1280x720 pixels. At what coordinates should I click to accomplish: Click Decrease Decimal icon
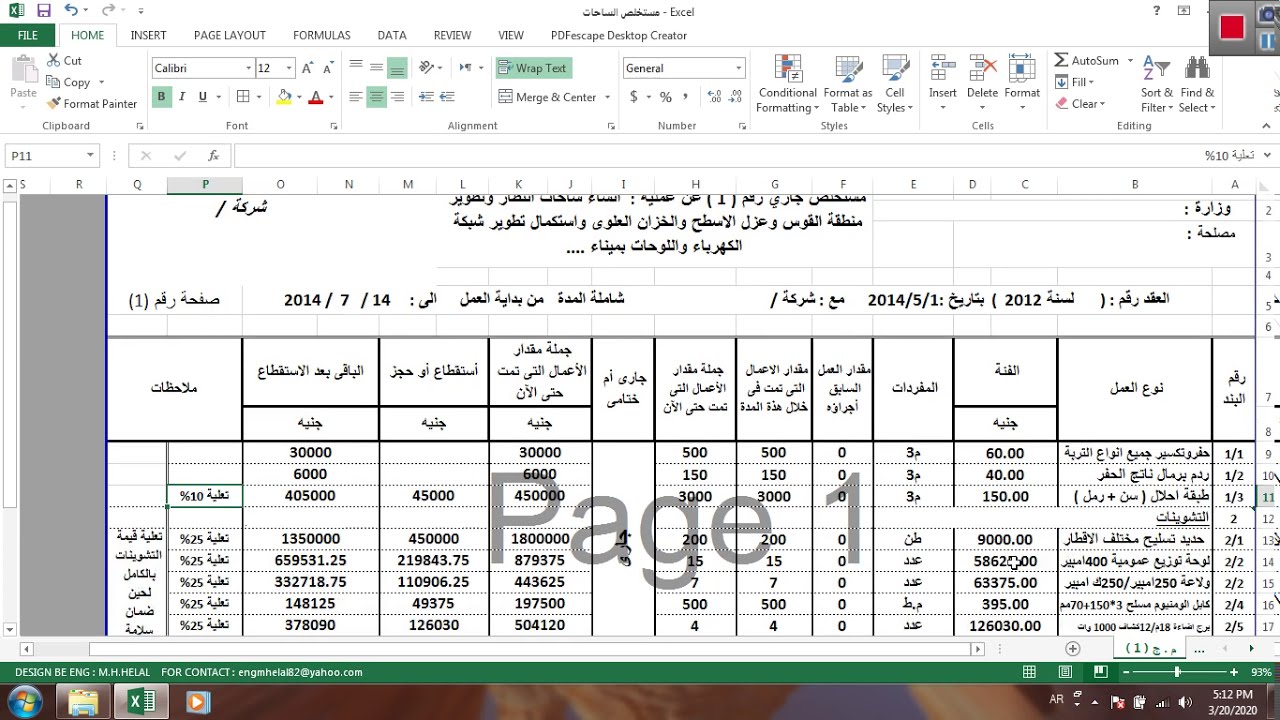tap(733, 97)
